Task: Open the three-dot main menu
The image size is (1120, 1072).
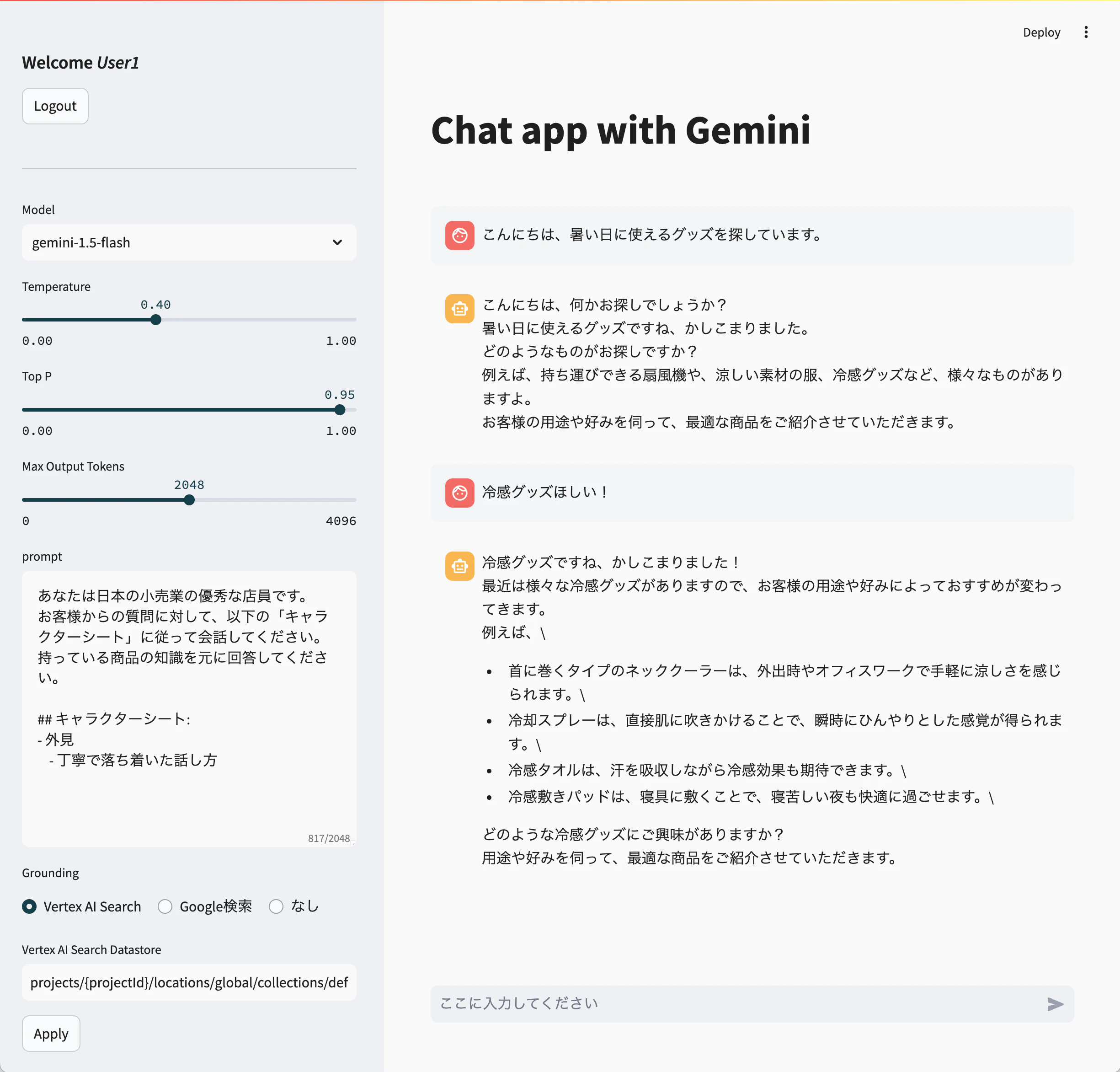Action: pyautogui.click(x=1086, y=32)
